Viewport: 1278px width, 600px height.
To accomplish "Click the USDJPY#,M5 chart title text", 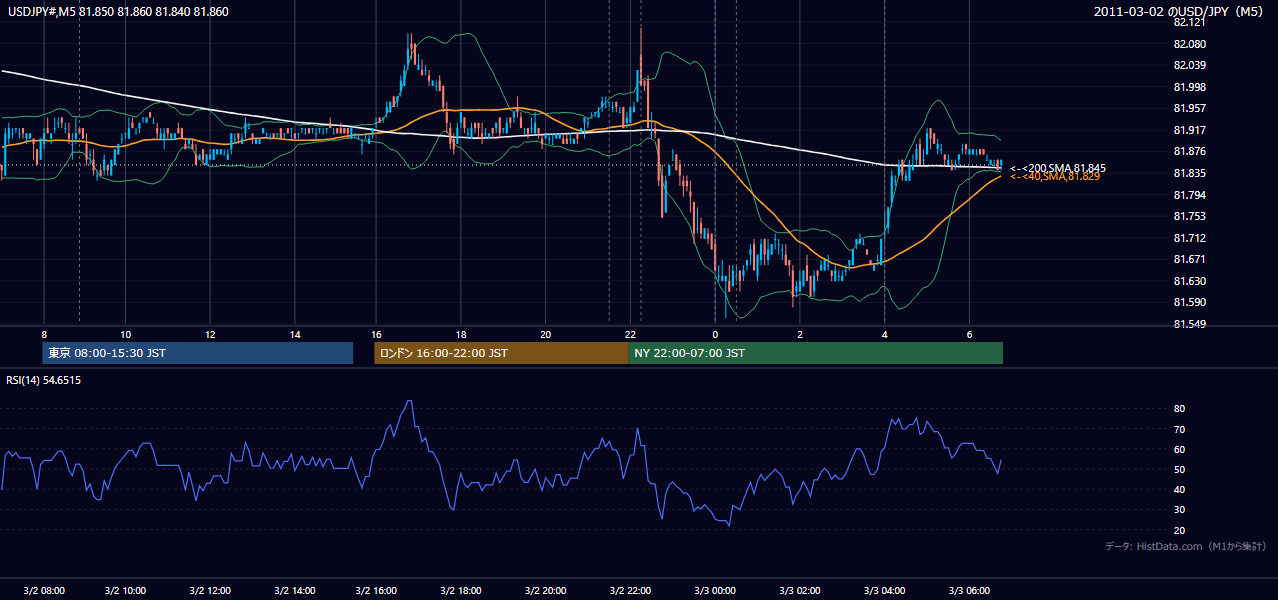I will pyautogui.click(x=118, y=11).
